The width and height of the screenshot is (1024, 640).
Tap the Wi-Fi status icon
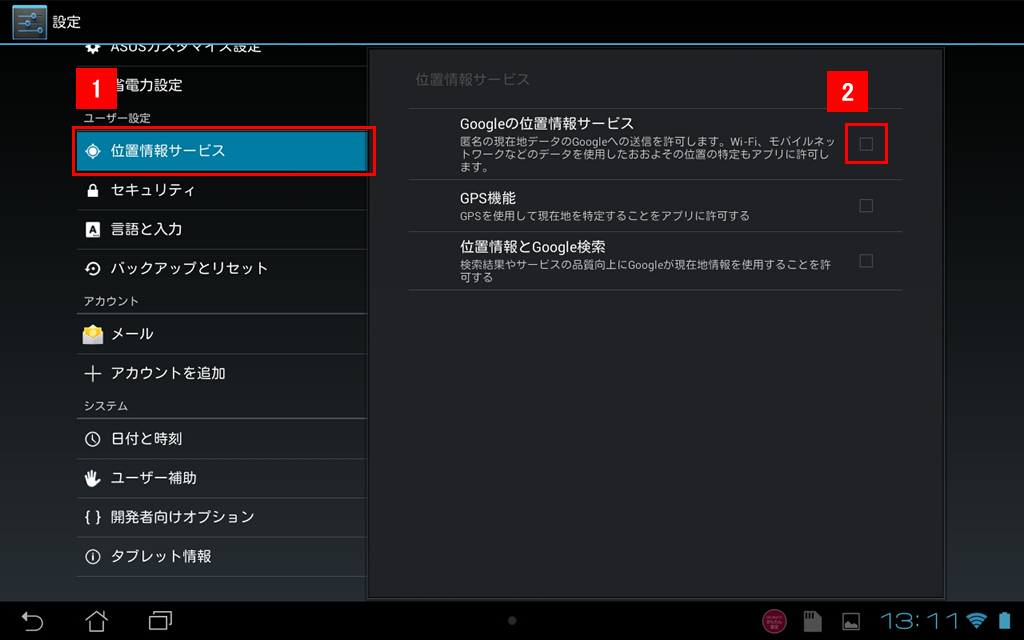click(977, 620)
